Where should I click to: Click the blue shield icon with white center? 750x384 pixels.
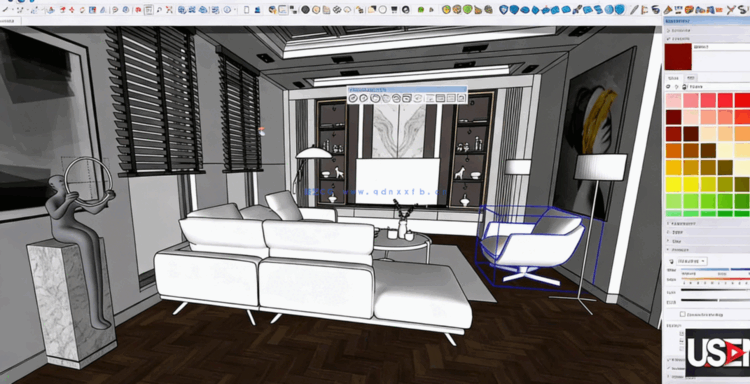pyautogui.click(x=504, y=10)
